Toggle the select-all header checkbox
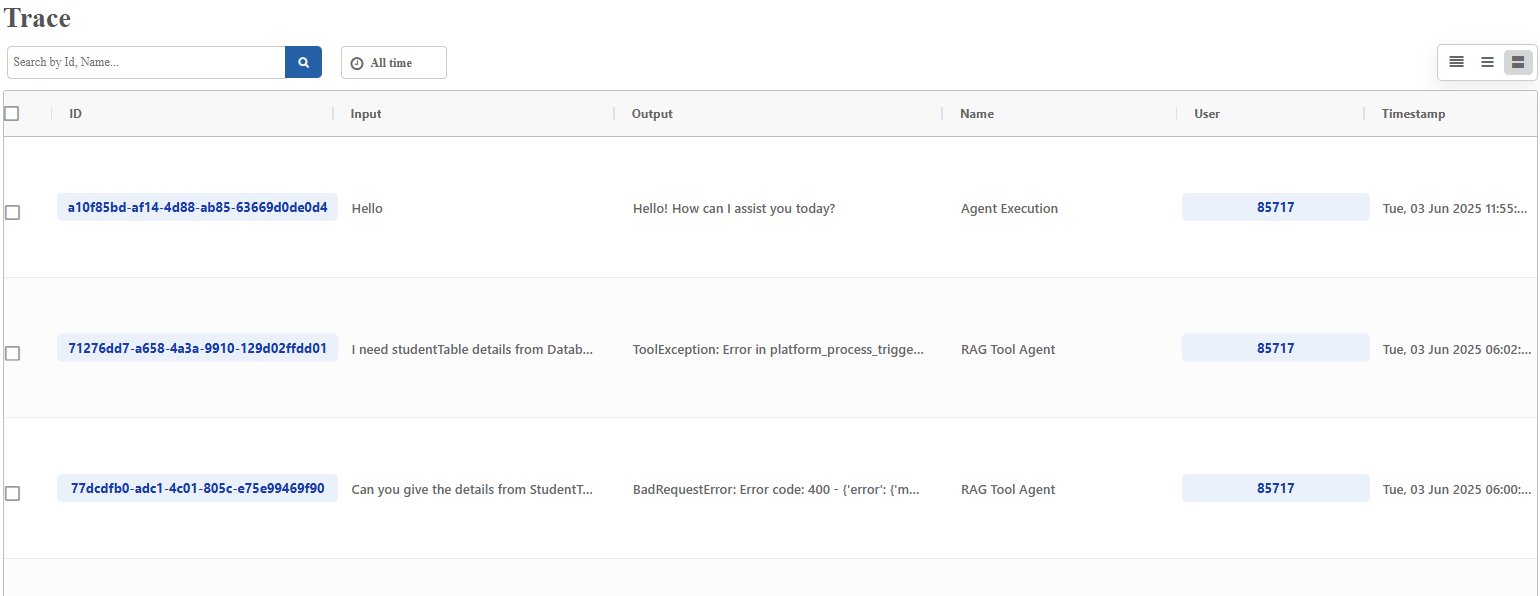The image size is (1540, 596). click(12, 113)
